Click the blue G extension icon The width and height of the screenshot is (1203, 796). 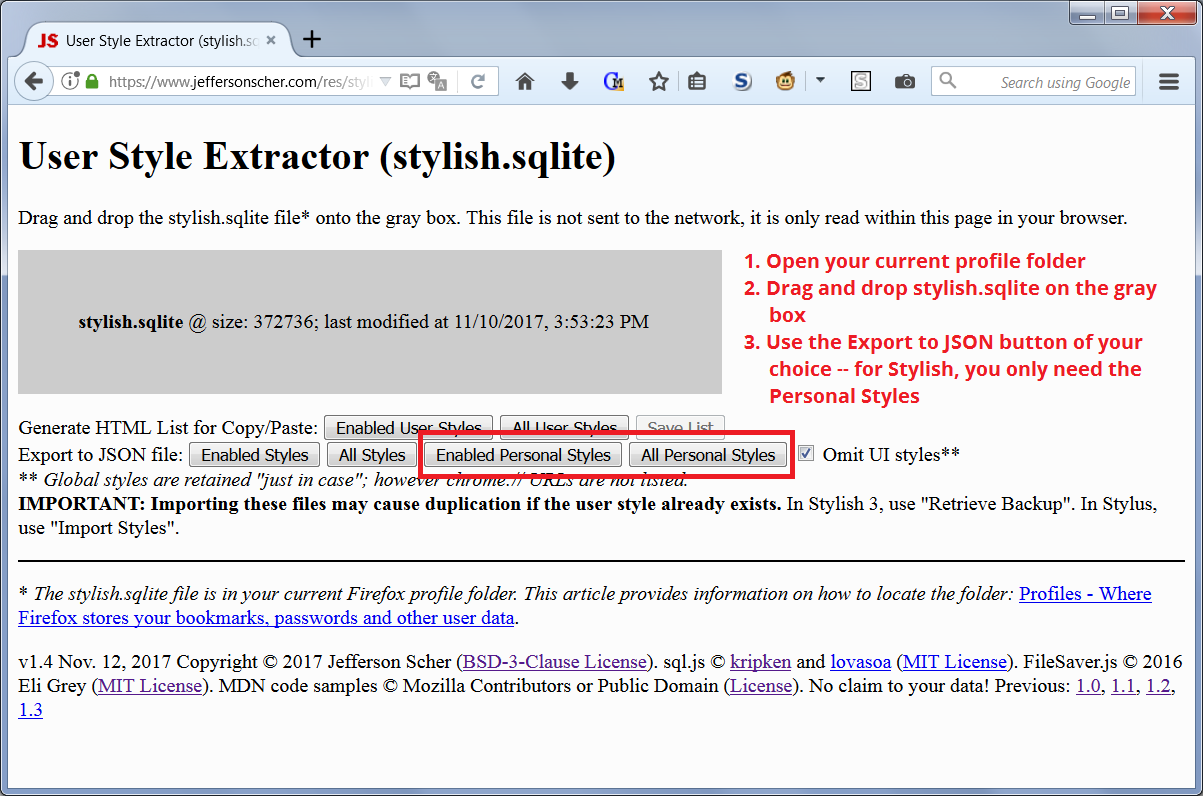[x=614, y=82]
